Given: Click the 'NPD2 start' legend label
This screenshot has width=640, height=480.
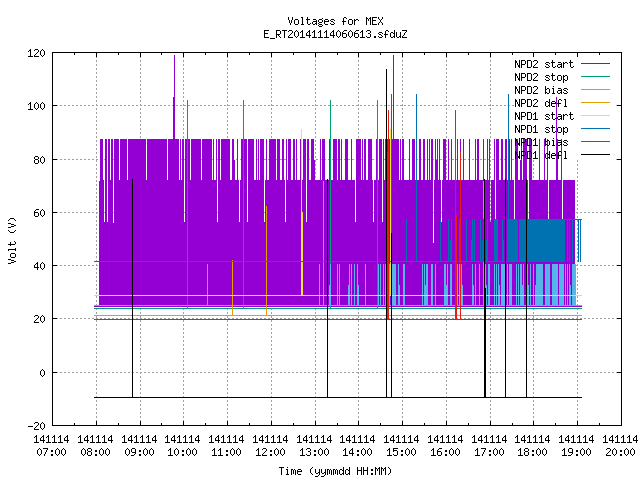Looking at the screenshot, I should (544, 64).
